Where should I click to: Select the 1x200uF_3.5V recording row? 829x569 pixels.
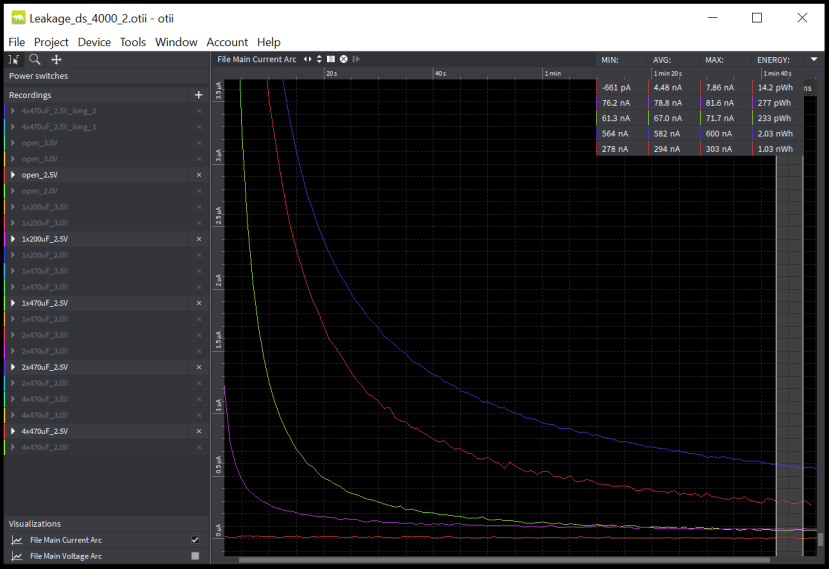107,207
